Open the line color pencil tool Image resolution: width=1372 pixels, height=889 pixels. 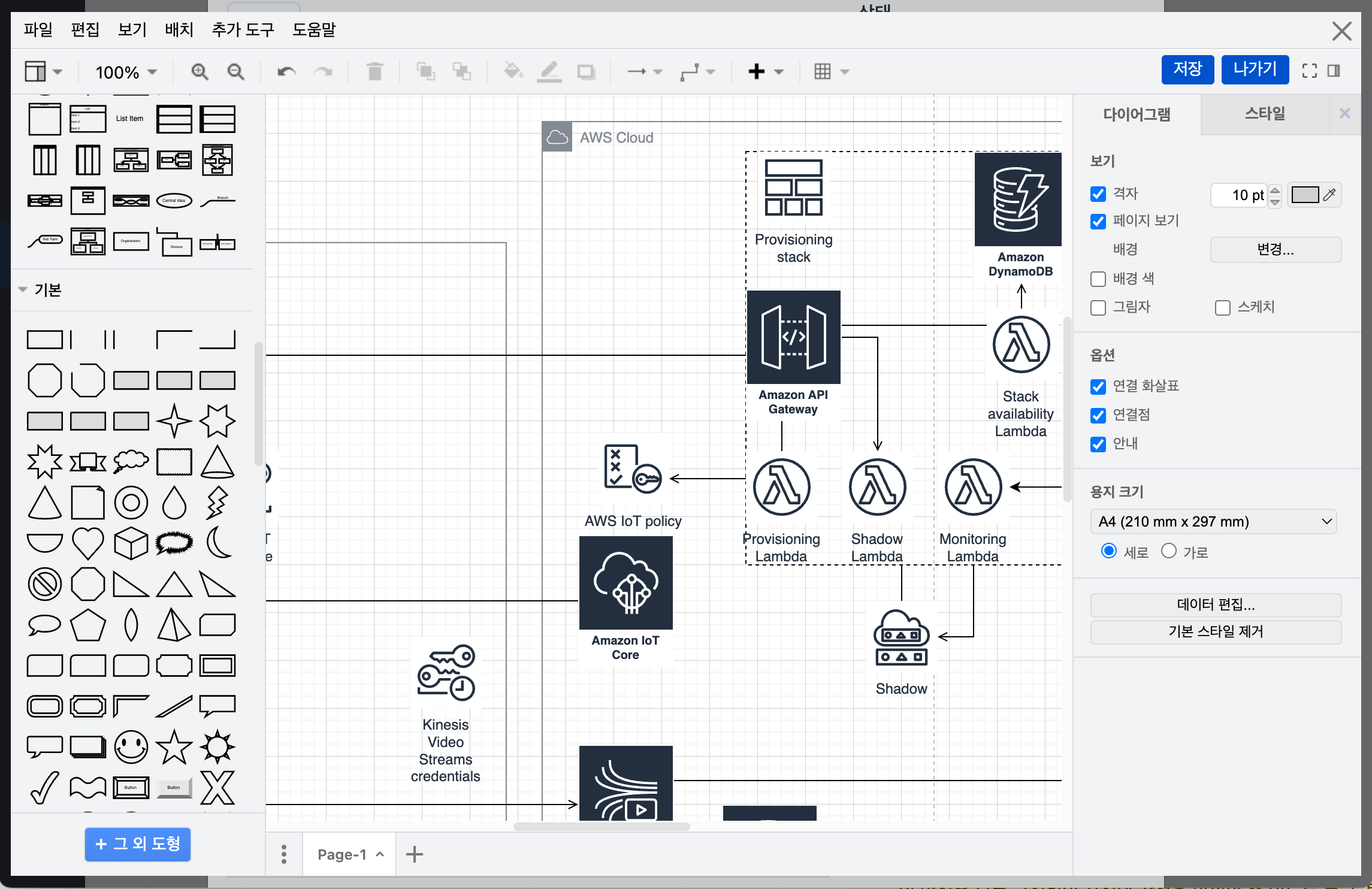pos(549,72)
